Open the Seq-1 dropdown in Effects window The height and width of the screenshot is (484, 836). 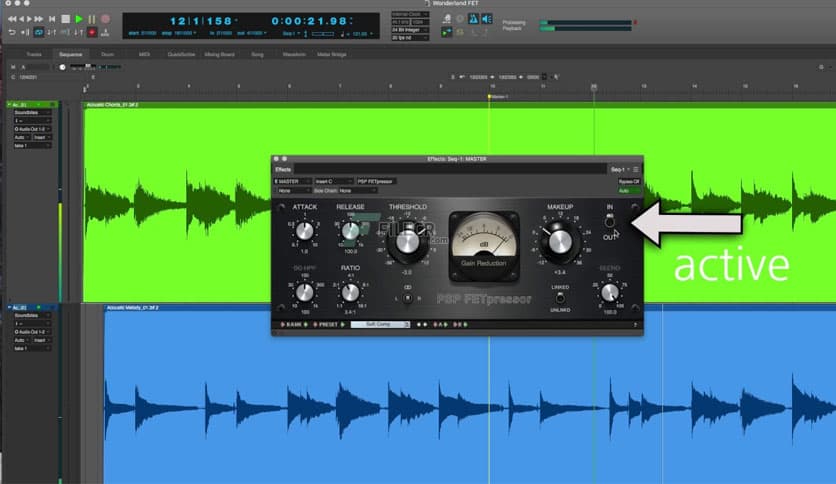pos(620,170)
